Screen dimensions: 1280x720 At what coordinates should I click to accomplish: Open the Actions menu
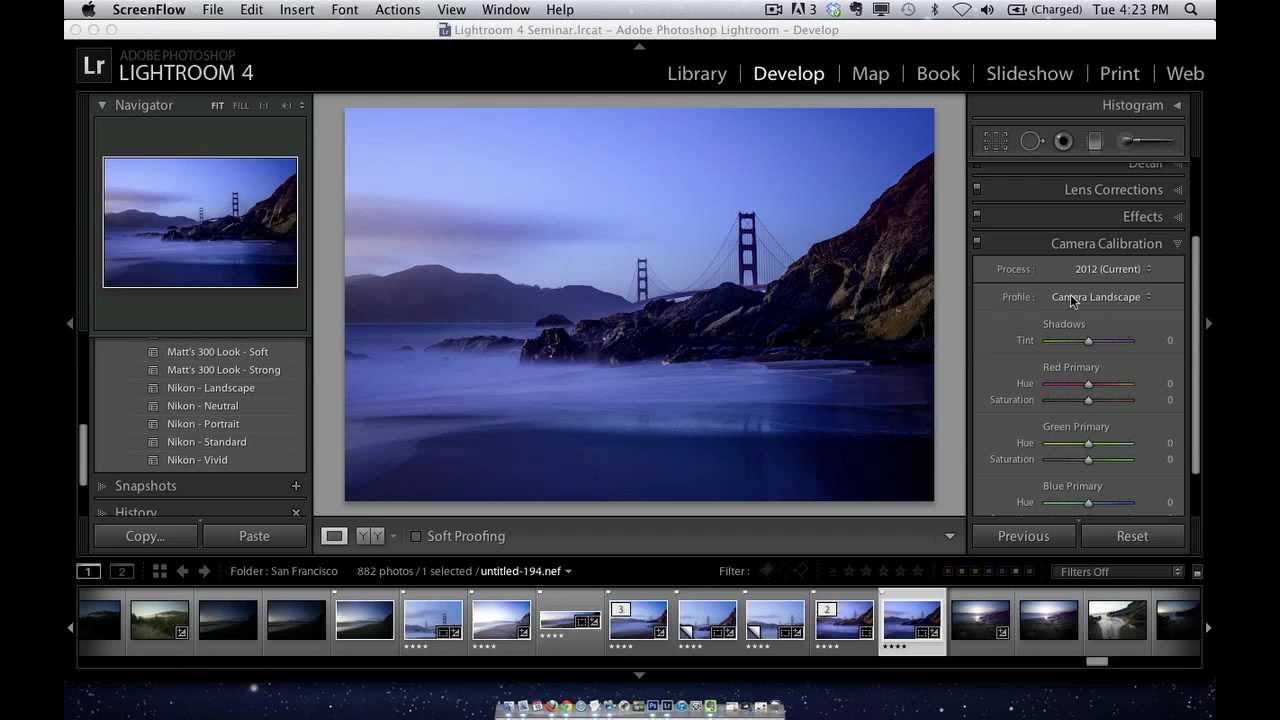tap(397, 9)
